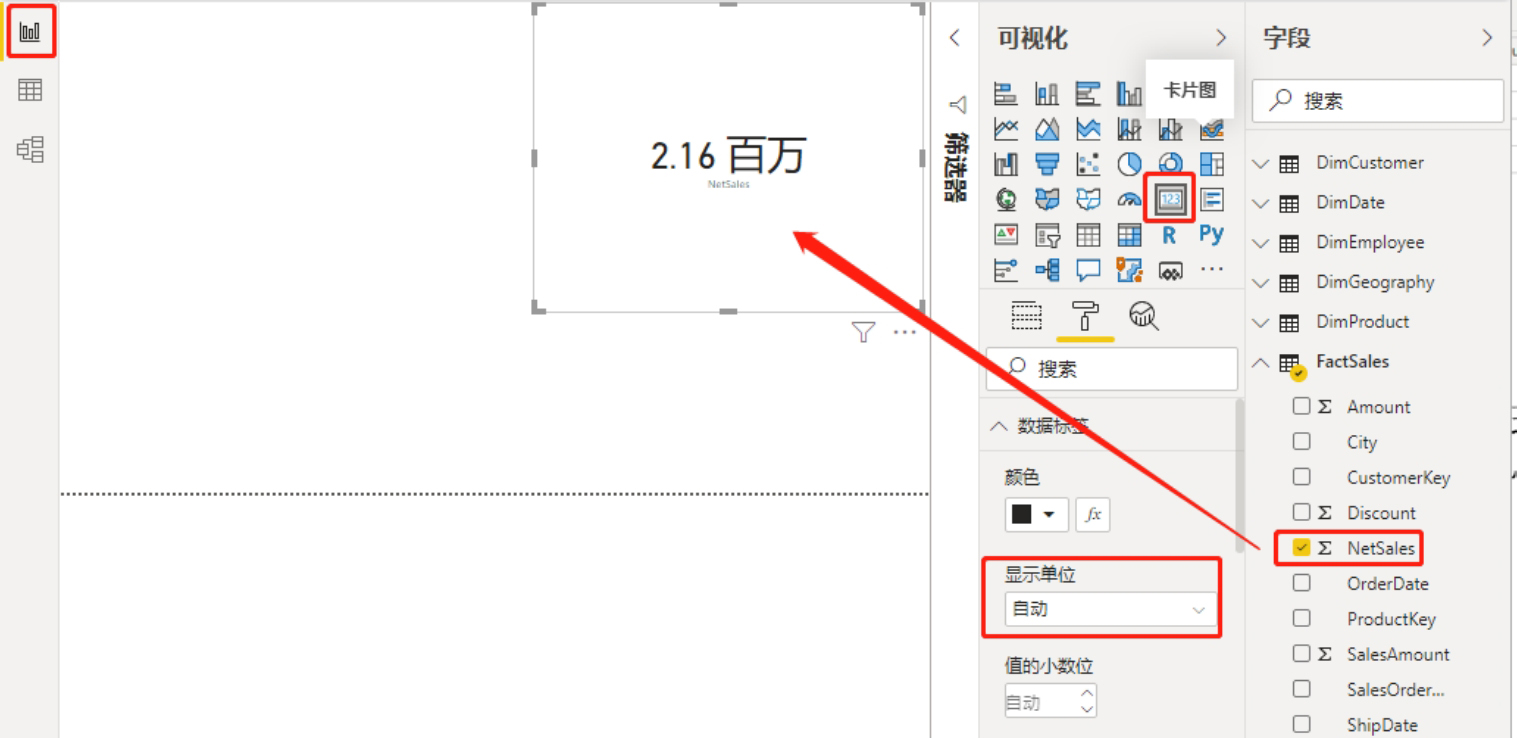Select the KPI visual
Image resolution: width=1517 pixels, height=738 pixels.
pyautogui.click(x=1006, y=235)
